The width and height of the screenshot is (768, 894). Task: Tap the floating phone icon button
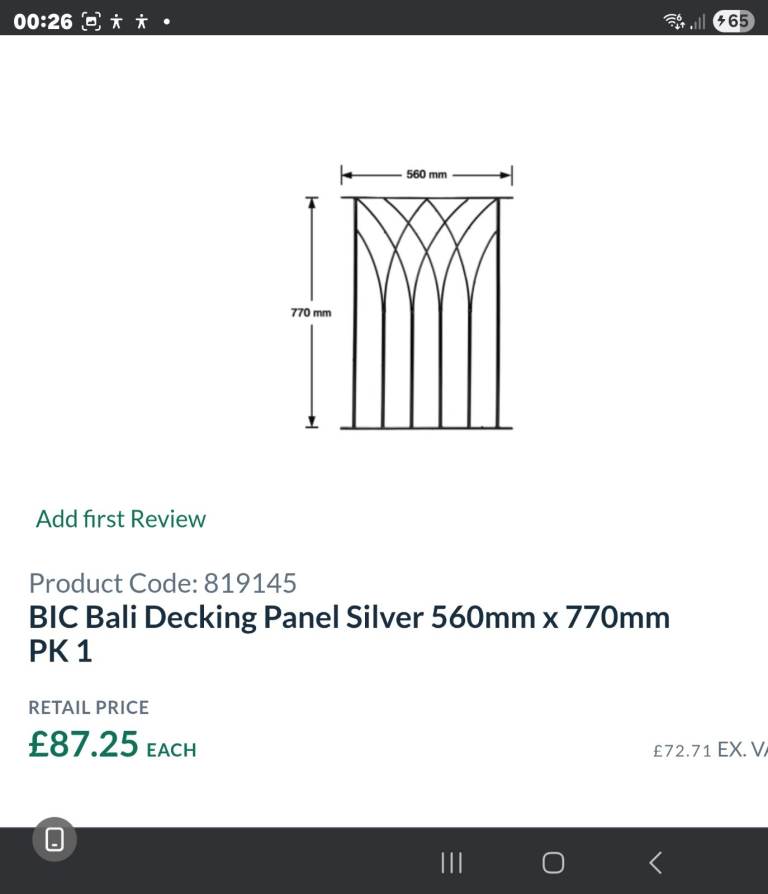(x=55, y=839)
